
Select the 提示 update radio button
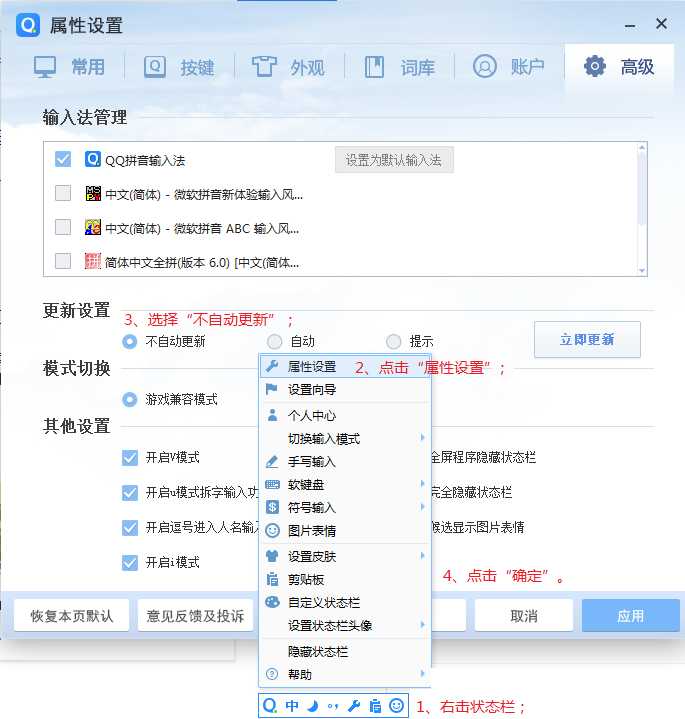pyautogui.click(x=393, y=342)
